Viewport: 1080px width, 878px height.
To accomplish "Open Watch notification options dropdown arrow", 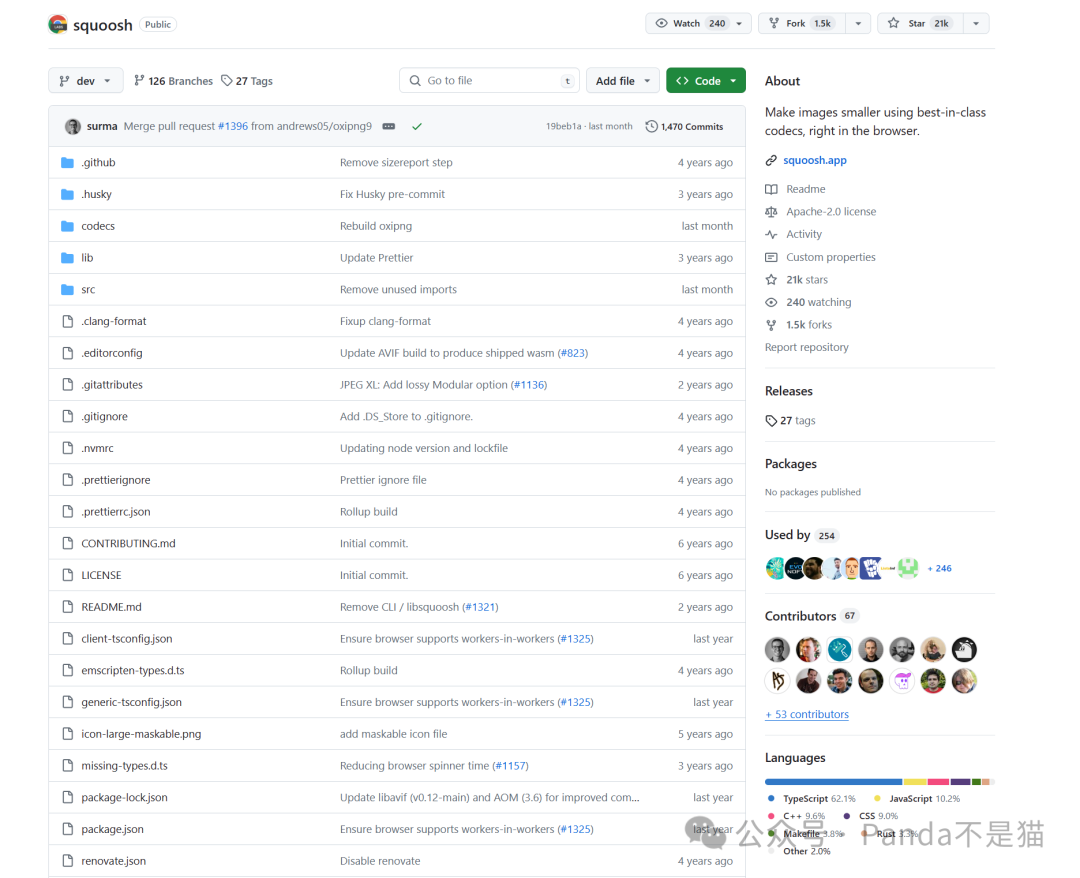I will (x=739, y=23).
